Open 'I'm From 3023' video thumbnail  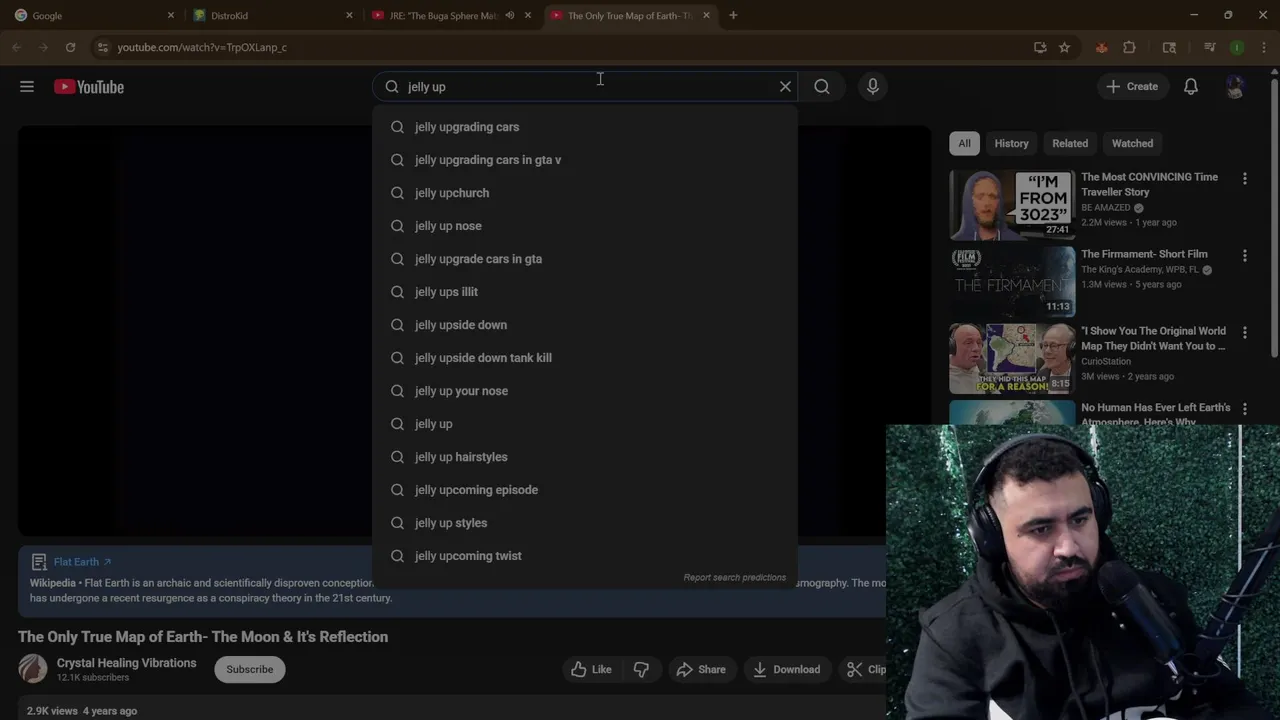[1012, 205]
